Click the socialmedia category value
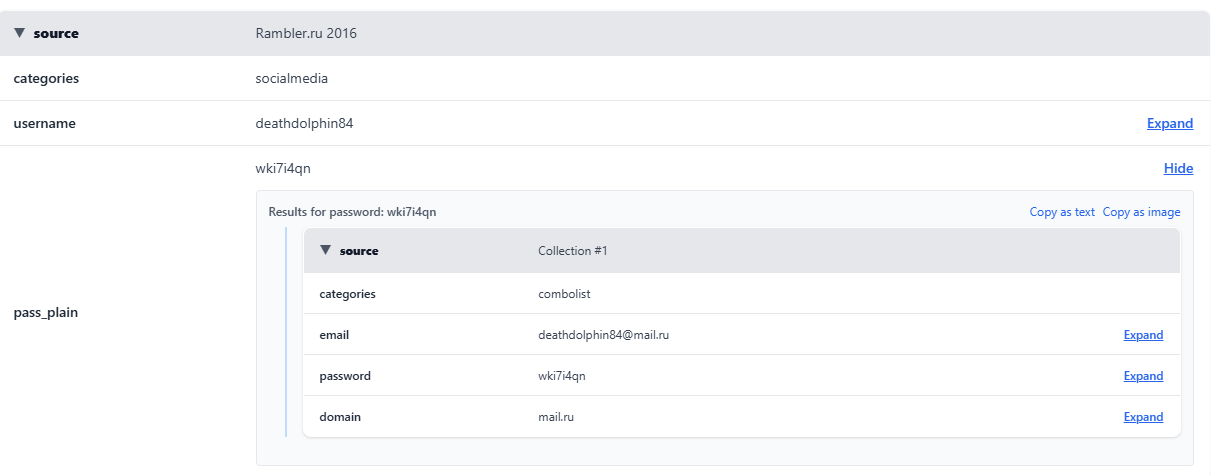 coord(291,79)
